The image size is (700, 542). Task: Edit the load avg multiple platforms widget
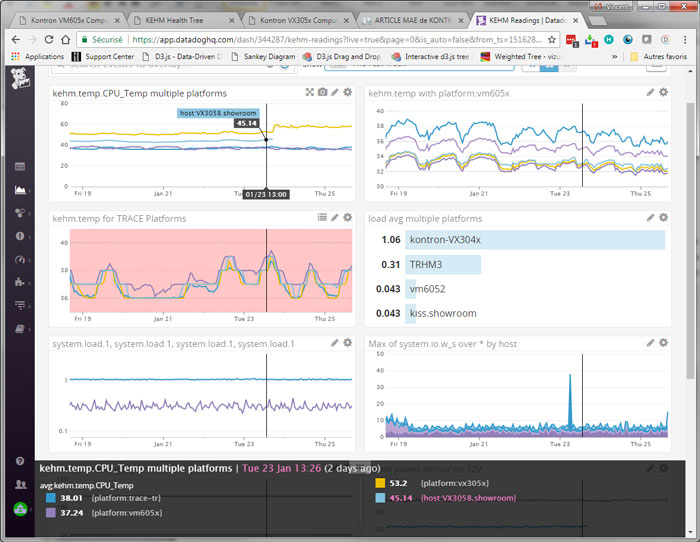pyautogui.click(x=650, y=217)
